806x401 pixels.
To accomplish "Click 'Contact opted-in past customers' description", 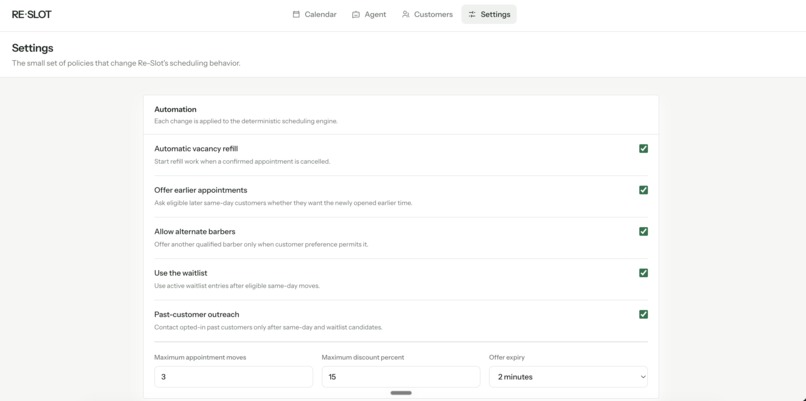I will pos(268,327).
